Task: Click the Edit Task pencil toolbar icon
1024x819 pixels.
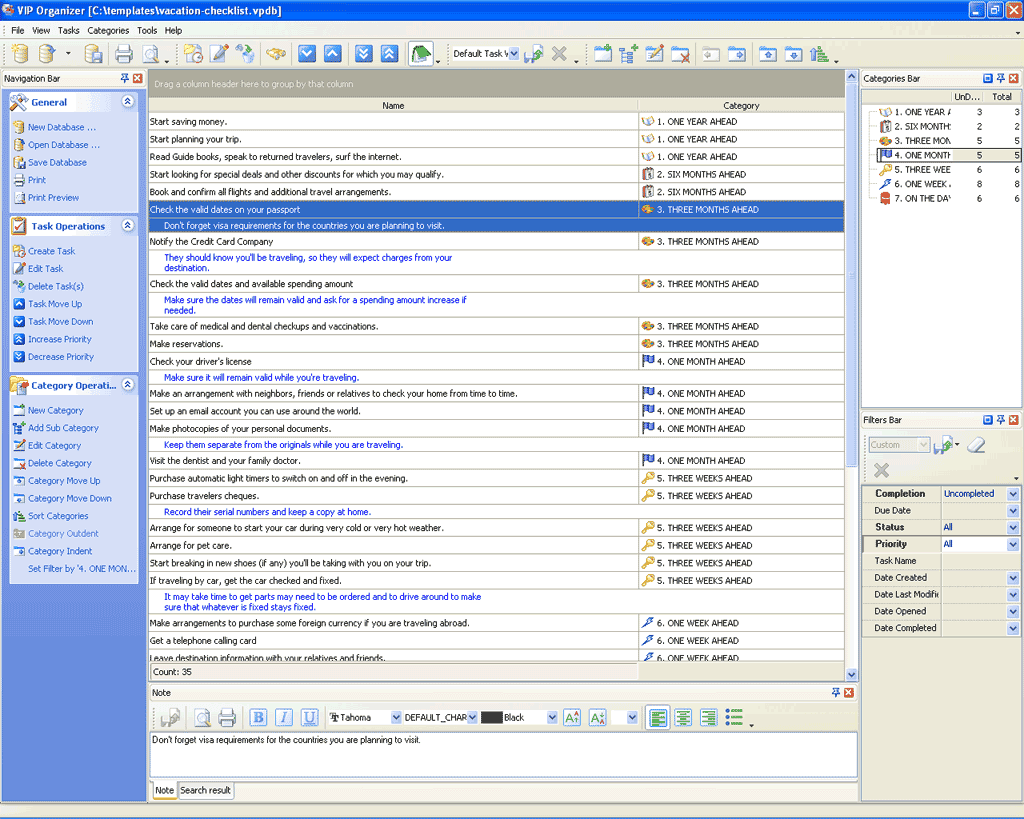Action: click(x=219, y=54)
